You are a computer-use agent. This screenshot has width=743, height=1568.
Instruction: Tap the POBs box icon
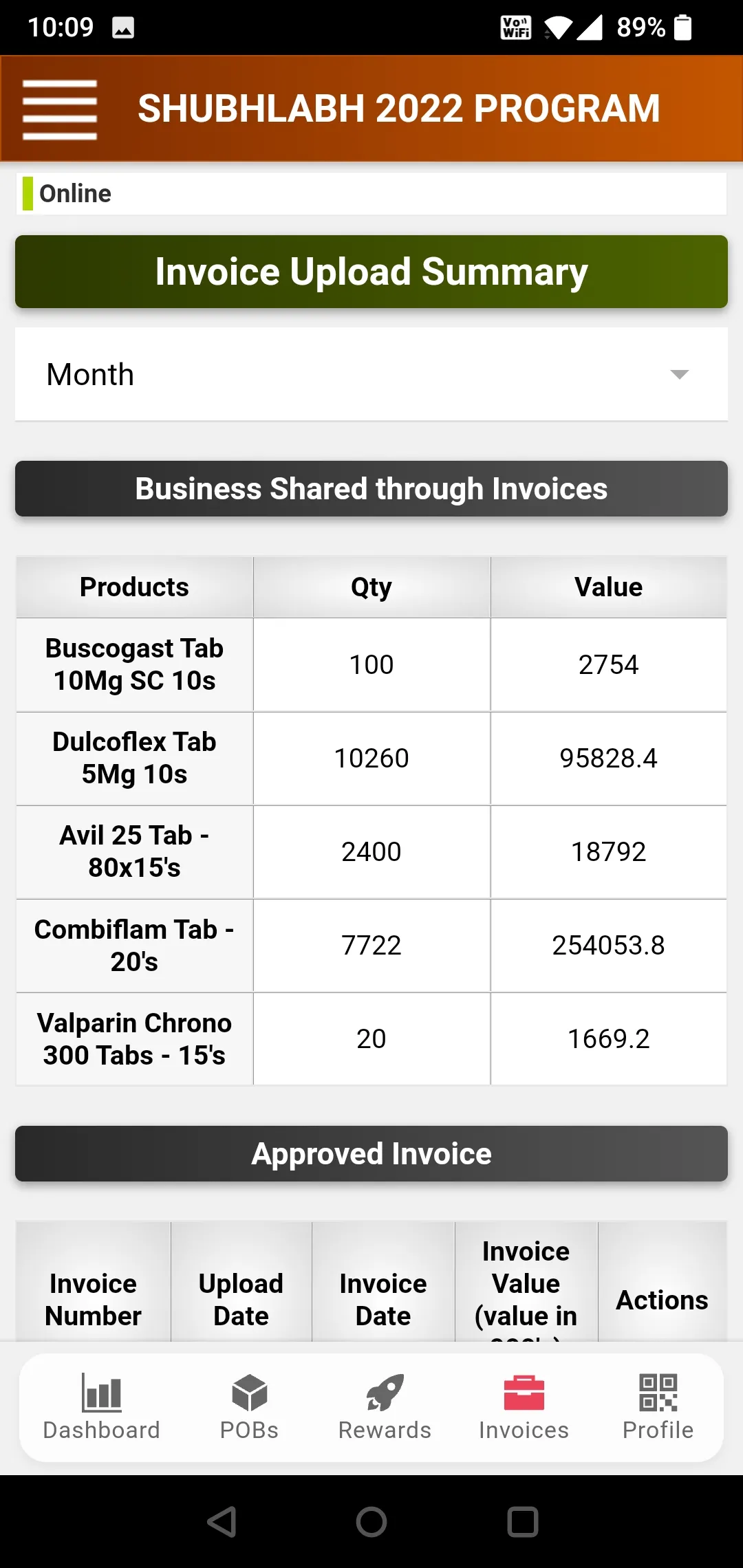[249, 1392]
